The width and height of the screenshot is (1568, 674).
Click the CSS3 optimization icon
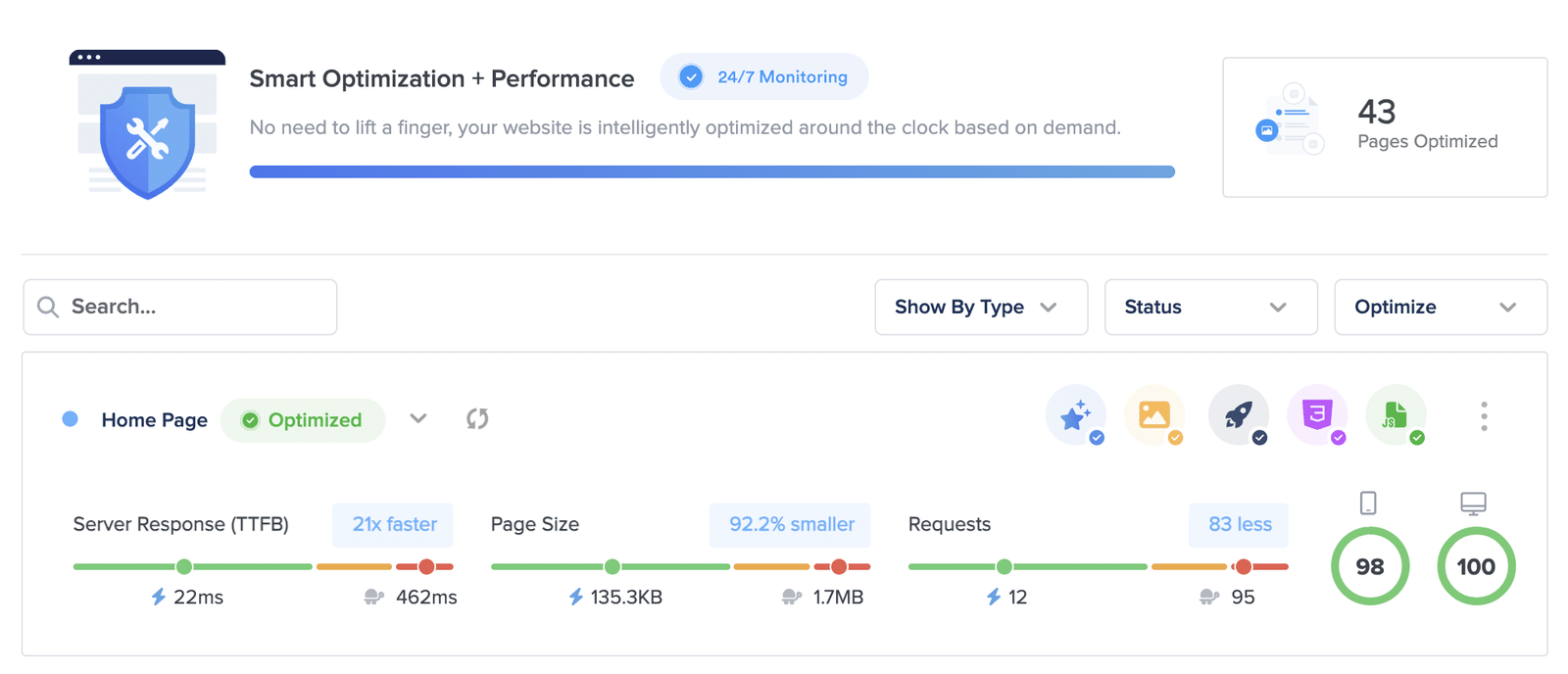[x=1317, y=415]
